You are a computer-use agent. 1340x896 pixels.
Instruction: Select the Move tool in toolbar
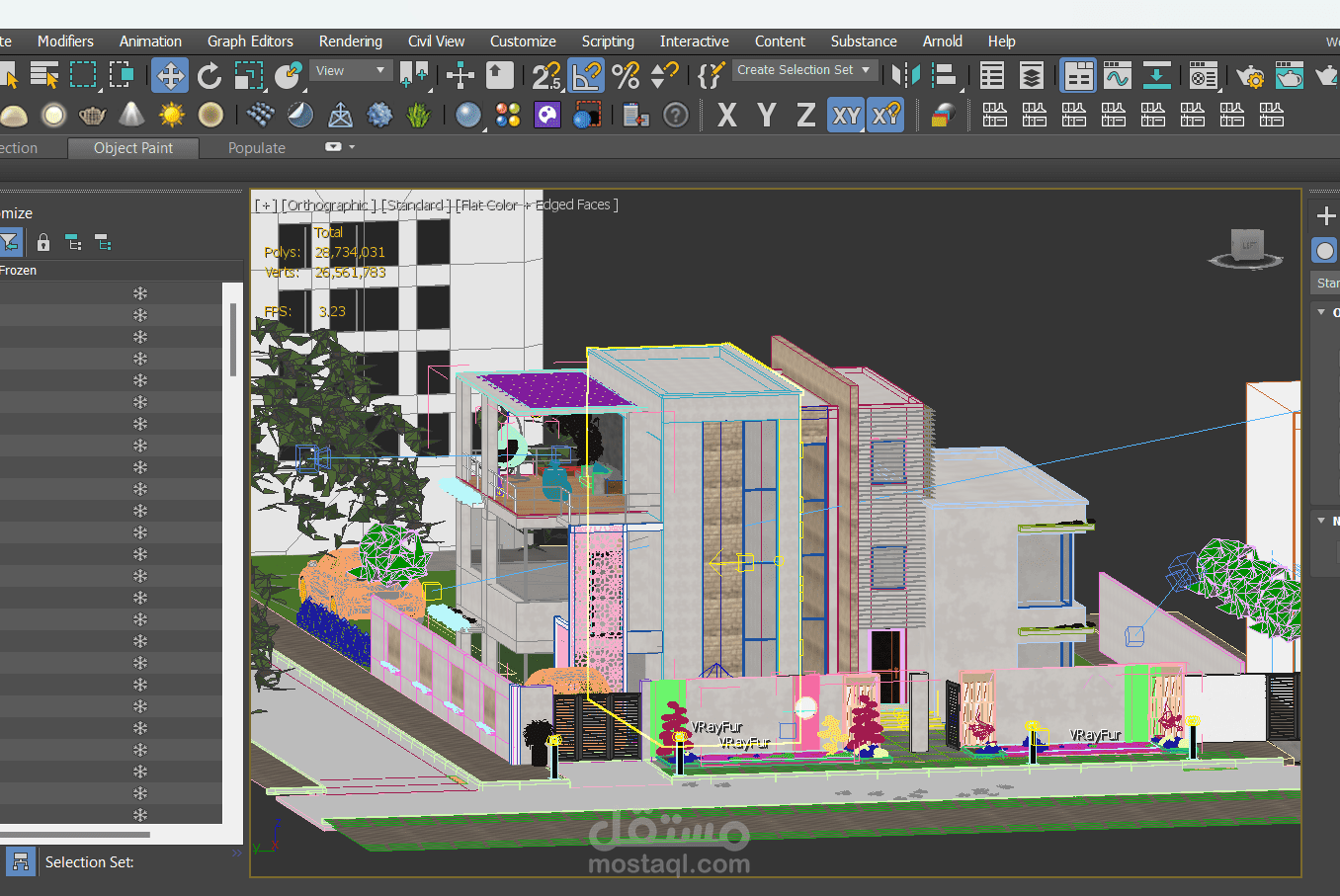point(170,75)
